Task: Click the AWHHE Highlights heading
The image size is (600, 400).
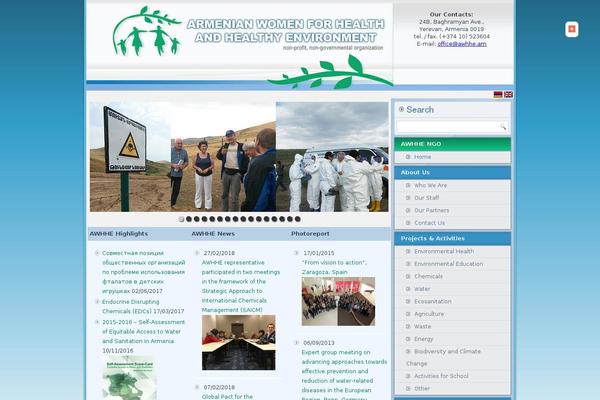Action: 119,234
